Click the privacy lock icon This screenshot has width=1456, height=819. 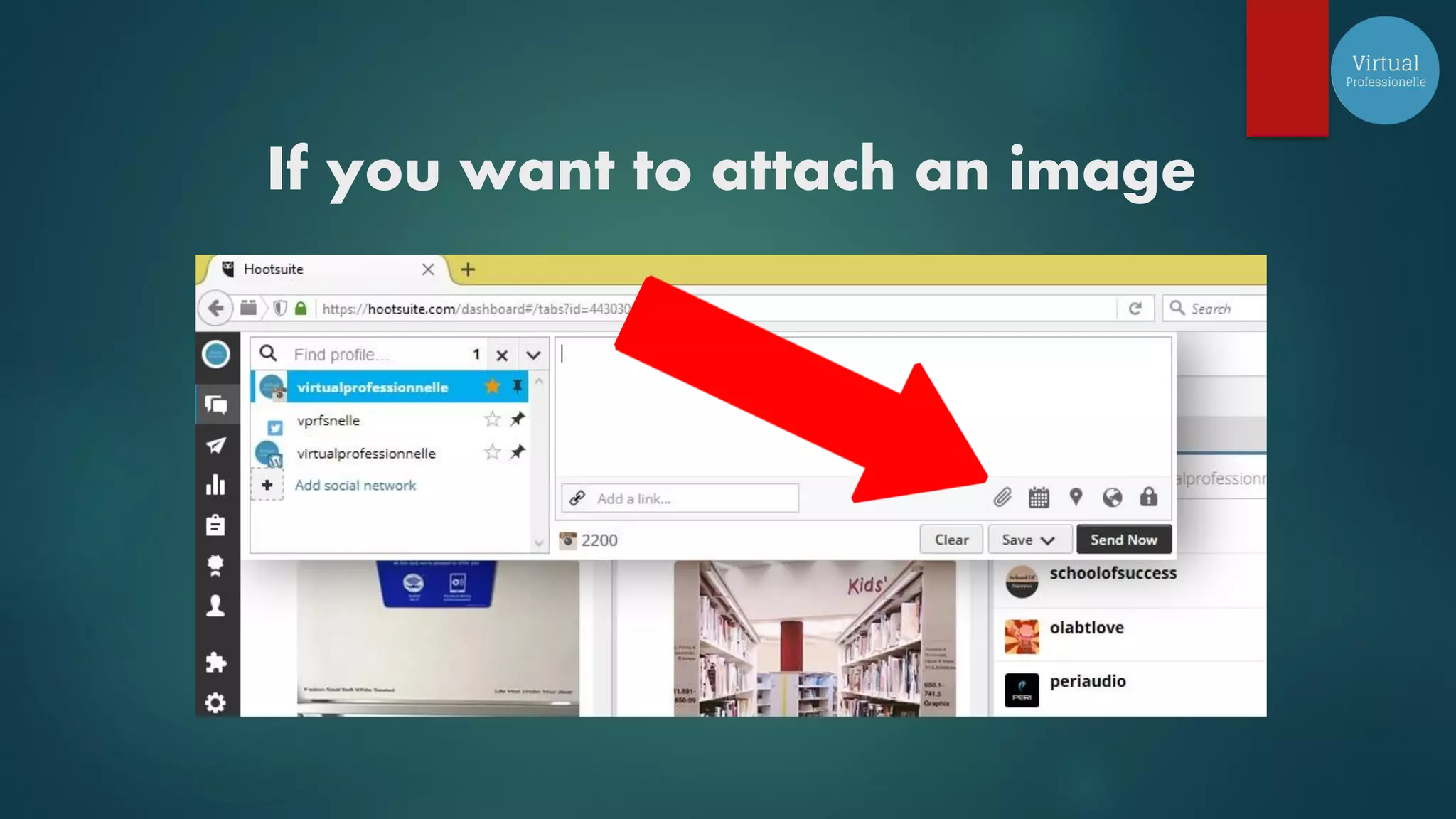pyautogui.click(x=1149, y=496)
